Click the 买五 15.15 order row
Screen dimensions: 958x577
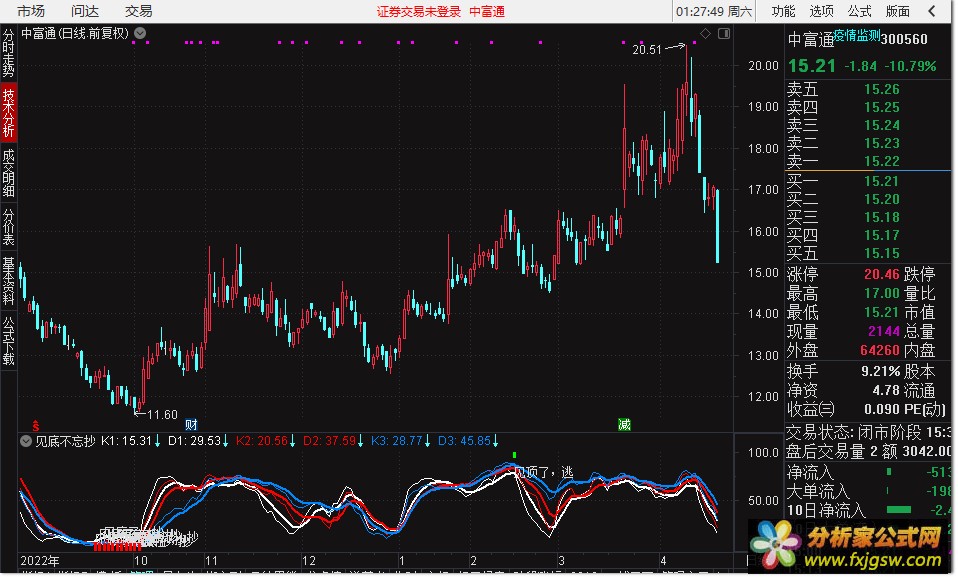868,254
